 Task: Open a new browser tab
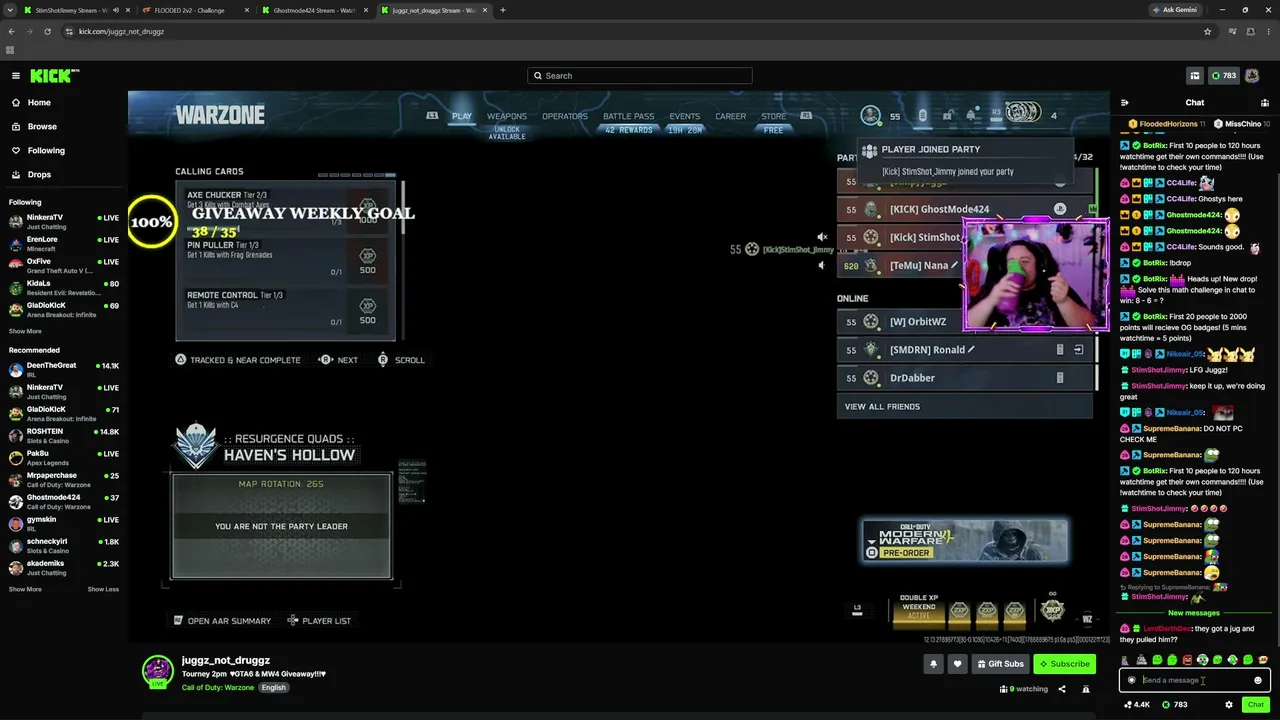[503, 10]
